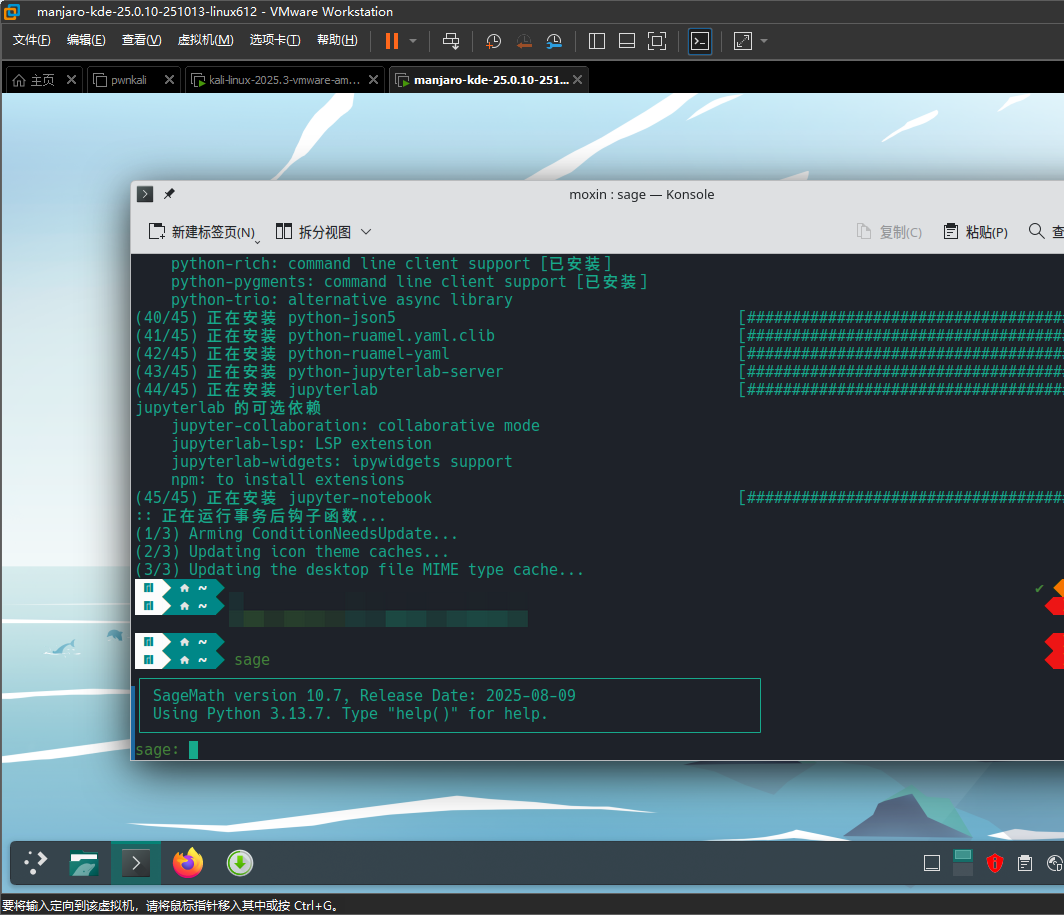Open the 拆分视图 split view dropdown
Viewport: 1064px width, 915px height.
324,232
